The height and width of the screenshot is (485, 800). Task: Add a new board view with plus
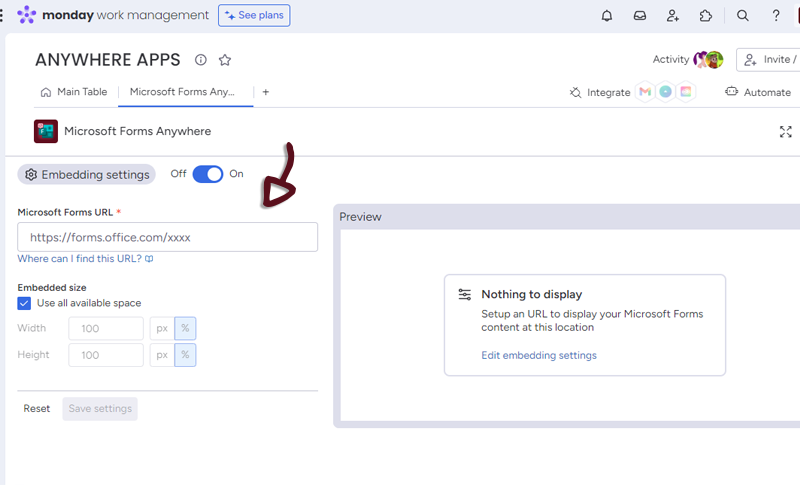[x=265, y=92]
